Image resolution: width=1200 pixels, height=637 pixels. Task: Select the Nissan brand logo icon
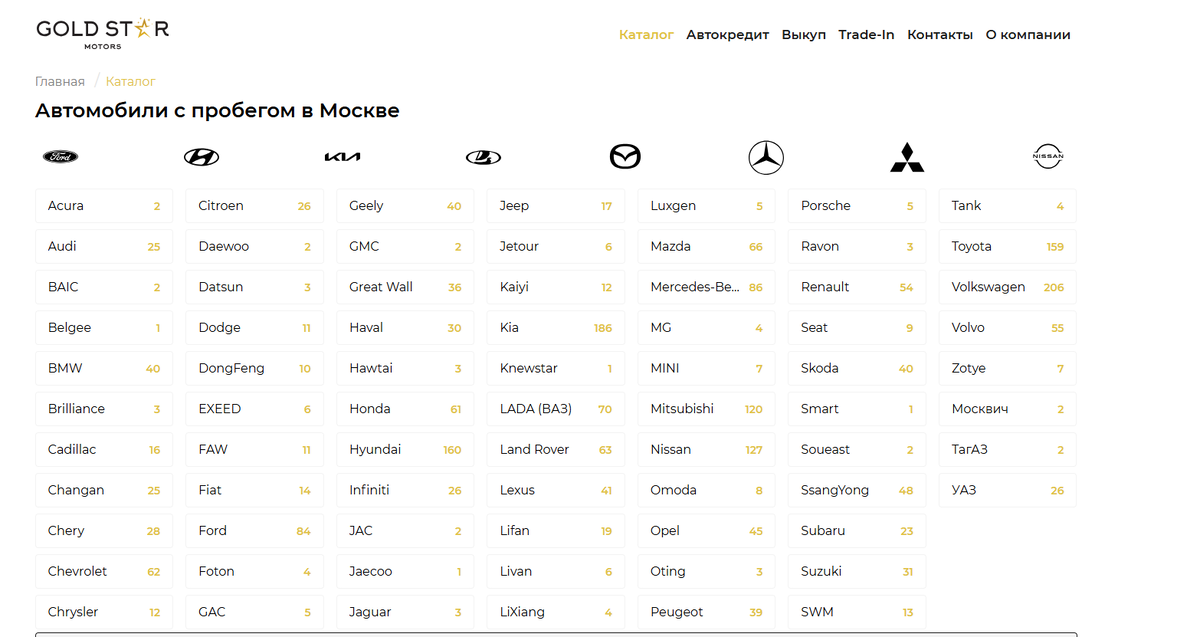[x=1048, y=156]
